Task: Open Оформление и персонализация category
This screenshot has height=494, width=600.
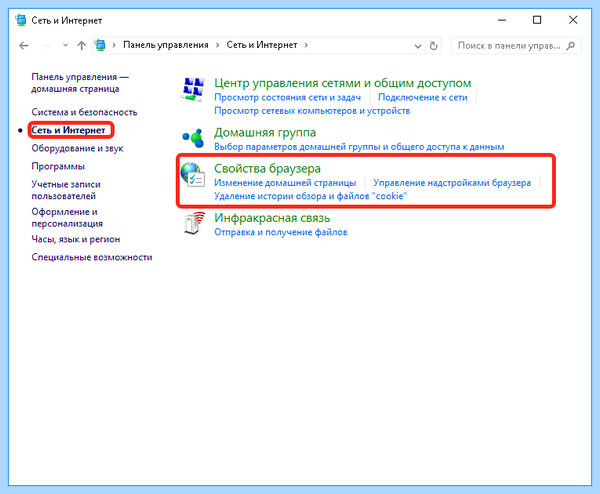Action: [x=67, y=217]
